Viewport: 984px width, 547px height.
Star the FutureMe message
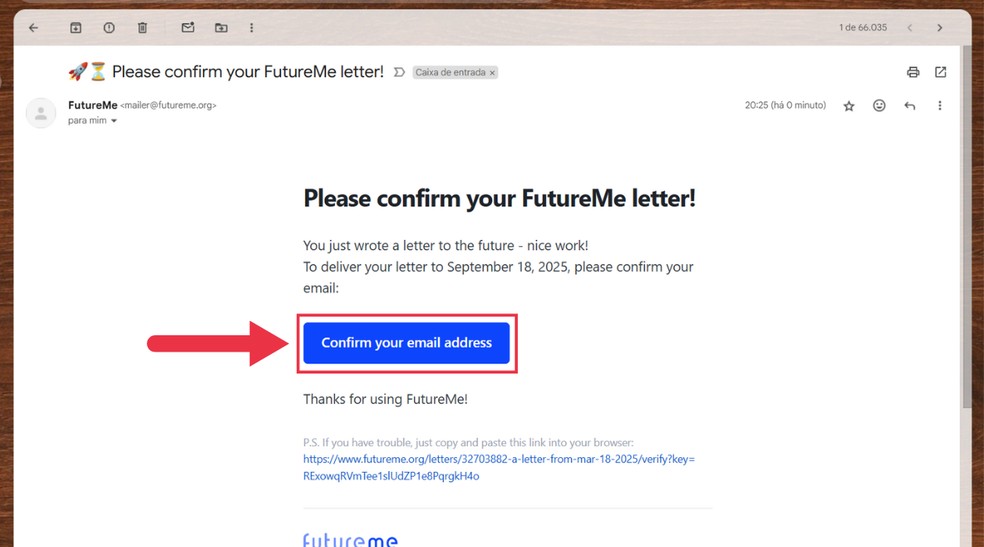849,106
